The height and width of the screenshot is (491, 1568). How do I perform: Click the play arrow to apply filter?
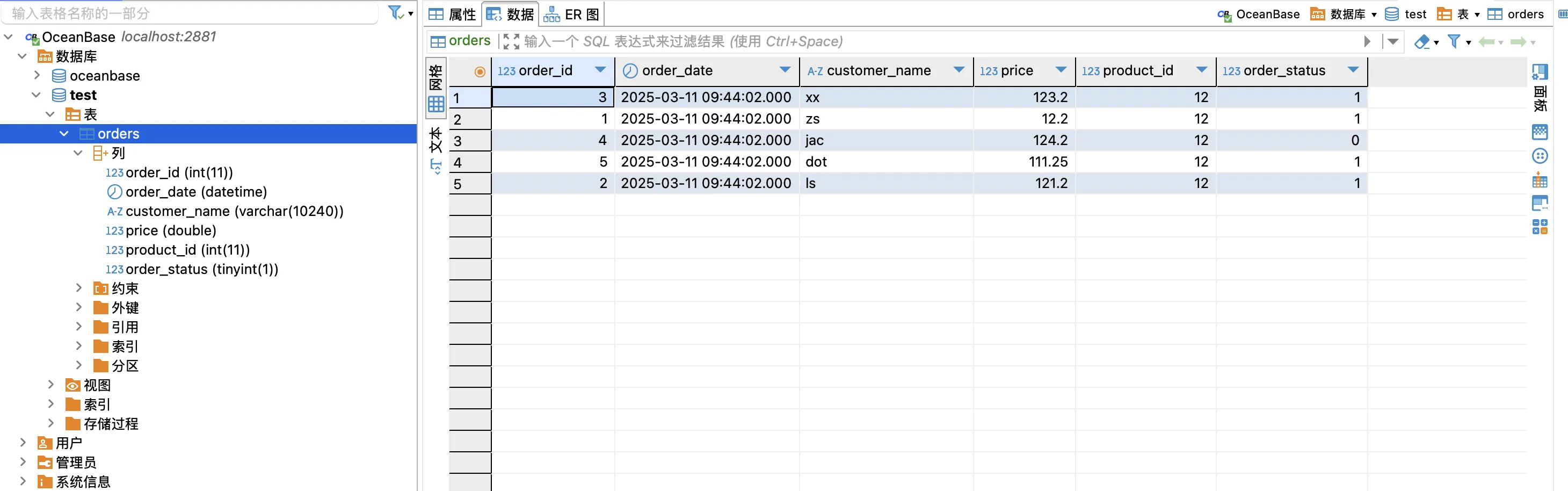pyautogui.click(x=1367, y=41)
